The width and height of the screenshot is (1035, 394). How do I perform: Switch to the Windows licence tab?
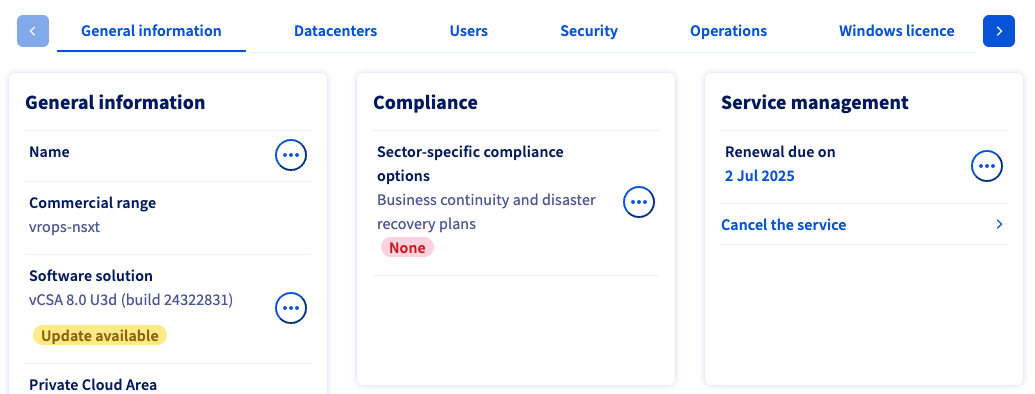click(896, 31)
